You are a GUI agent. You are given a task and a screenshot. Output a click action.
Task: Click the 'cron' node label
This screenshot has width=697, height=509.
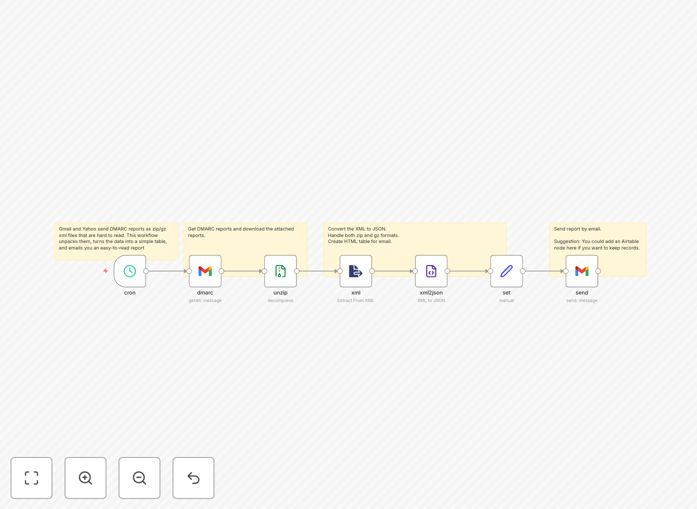tap(130, 293)
